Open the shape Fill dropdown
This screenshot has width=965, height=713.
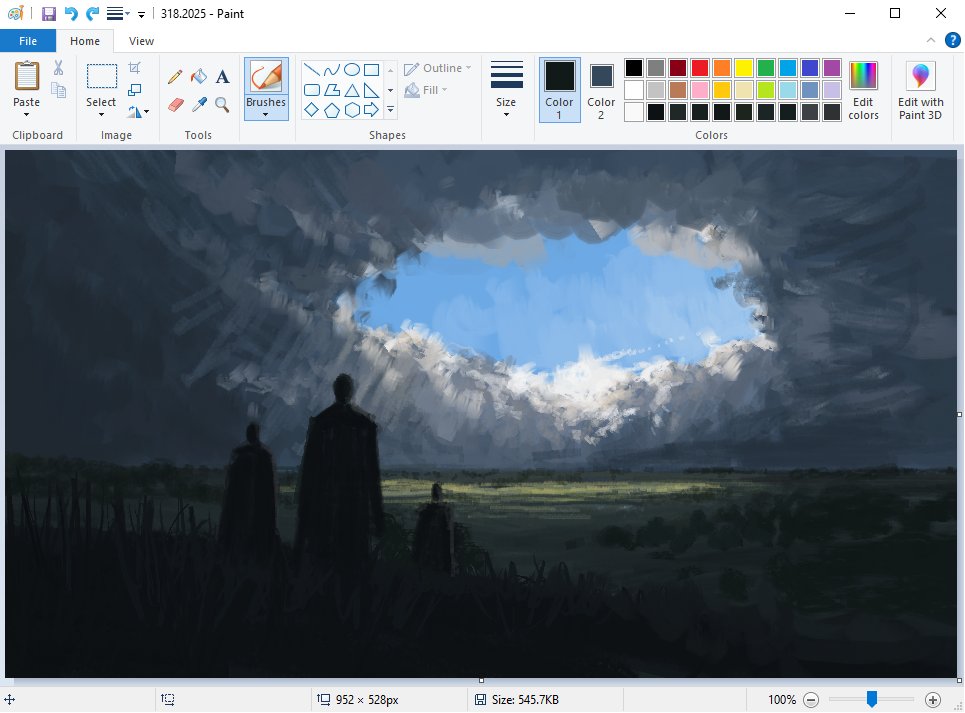[x=425, y=90]
